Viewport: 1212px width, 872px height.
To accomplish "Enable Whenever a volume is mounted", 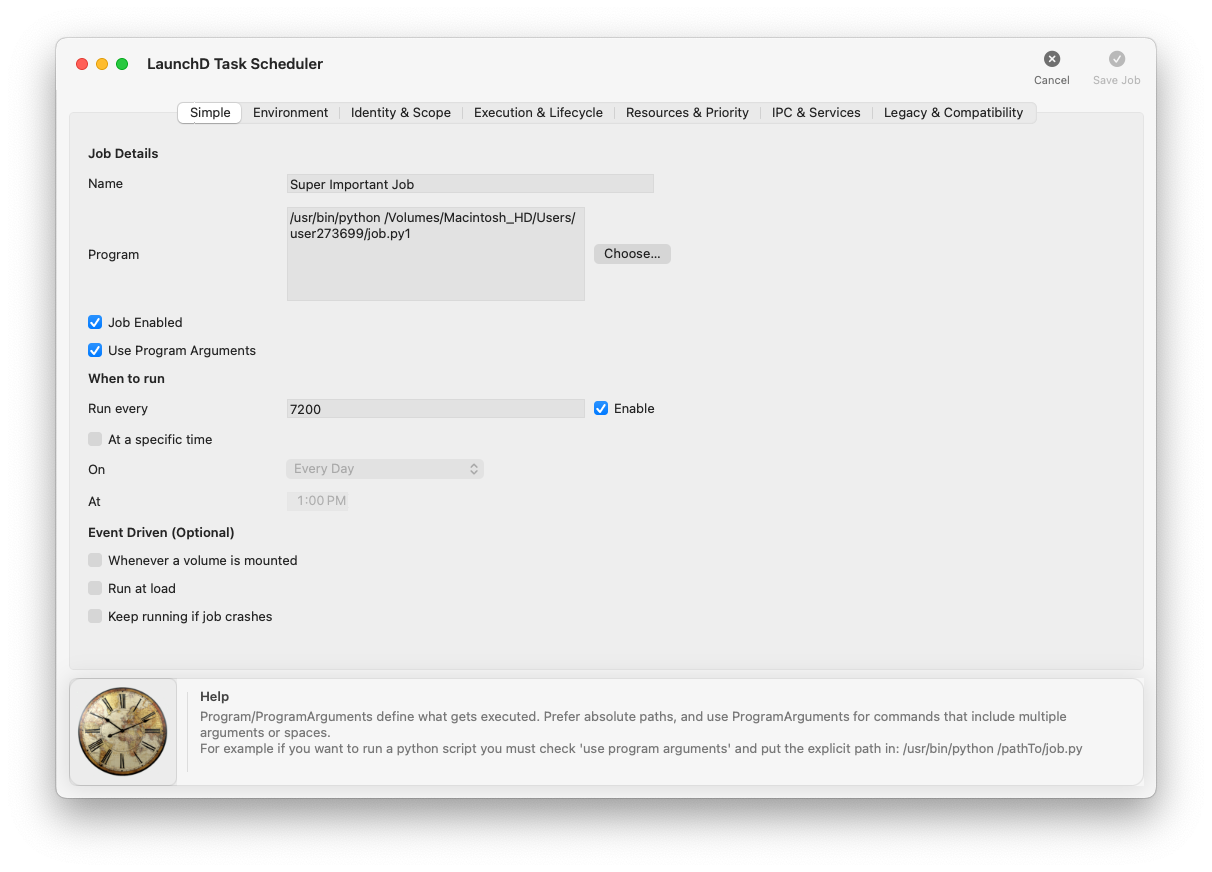I will coord(94,560).
